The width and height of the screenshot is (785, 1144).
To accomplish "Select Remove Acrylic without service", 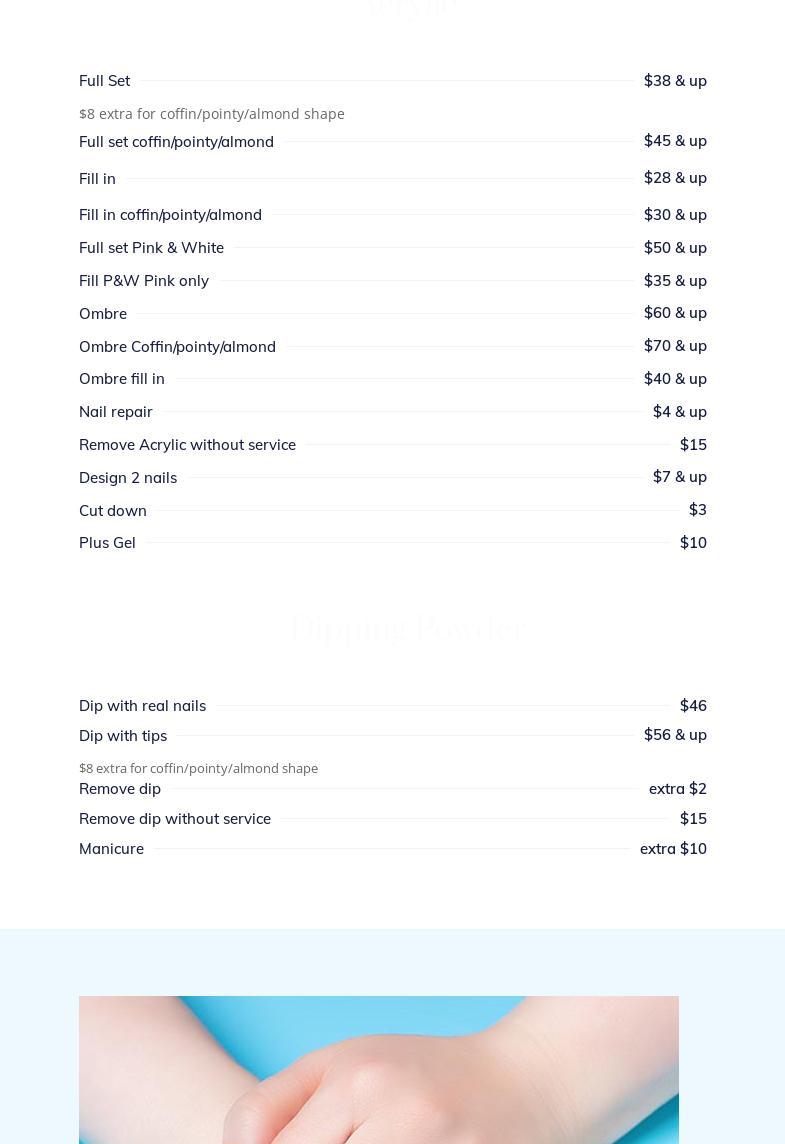I will [x=187, y=445].
